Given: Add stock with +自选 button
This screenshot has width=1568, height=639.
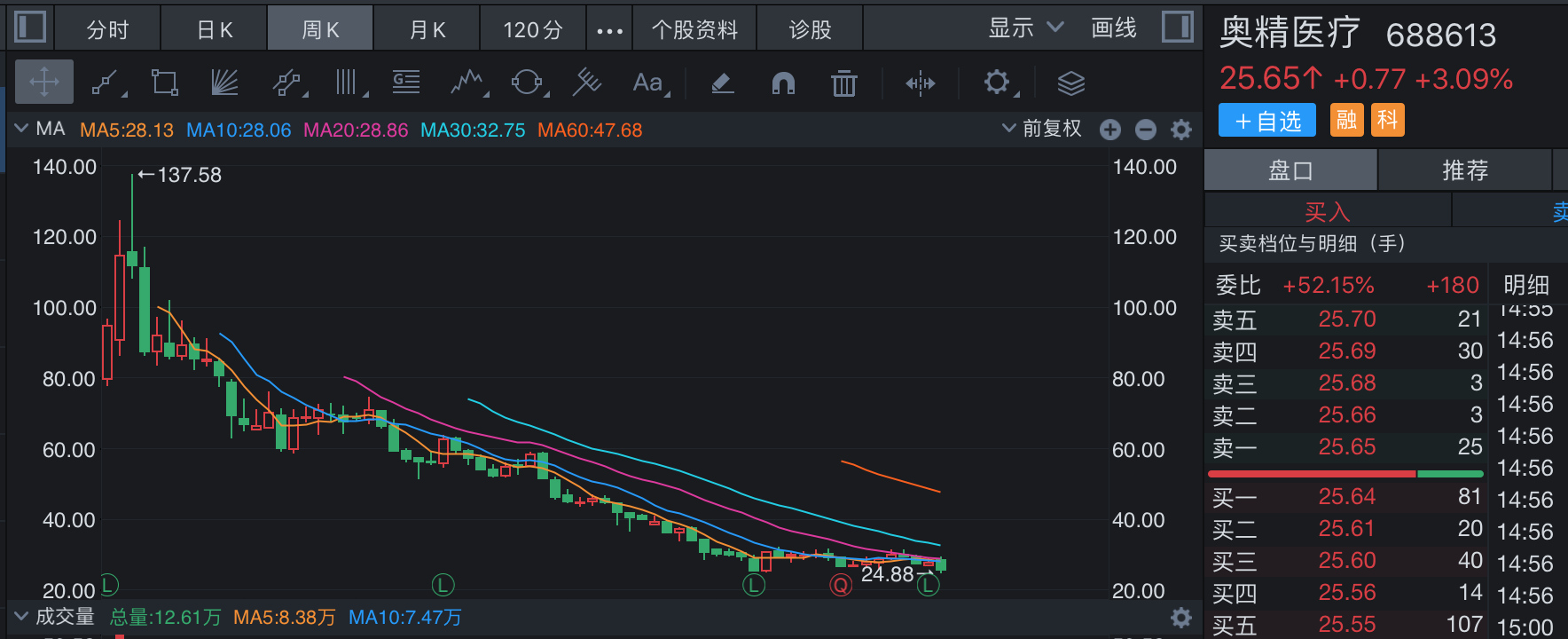Looking at the screenshot, I should point(1266,120).
